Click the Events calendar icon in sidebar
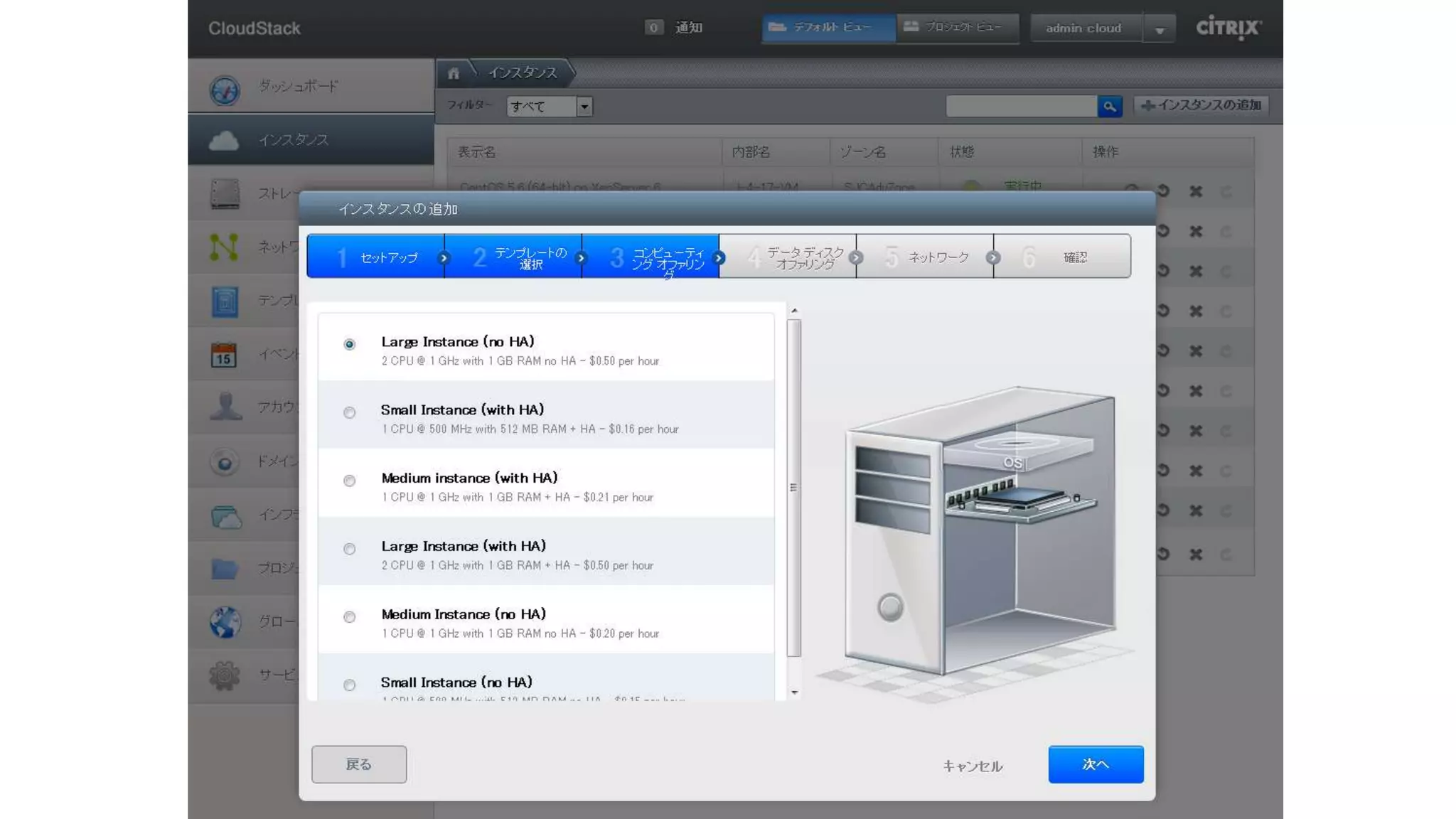 coord(224,355)
